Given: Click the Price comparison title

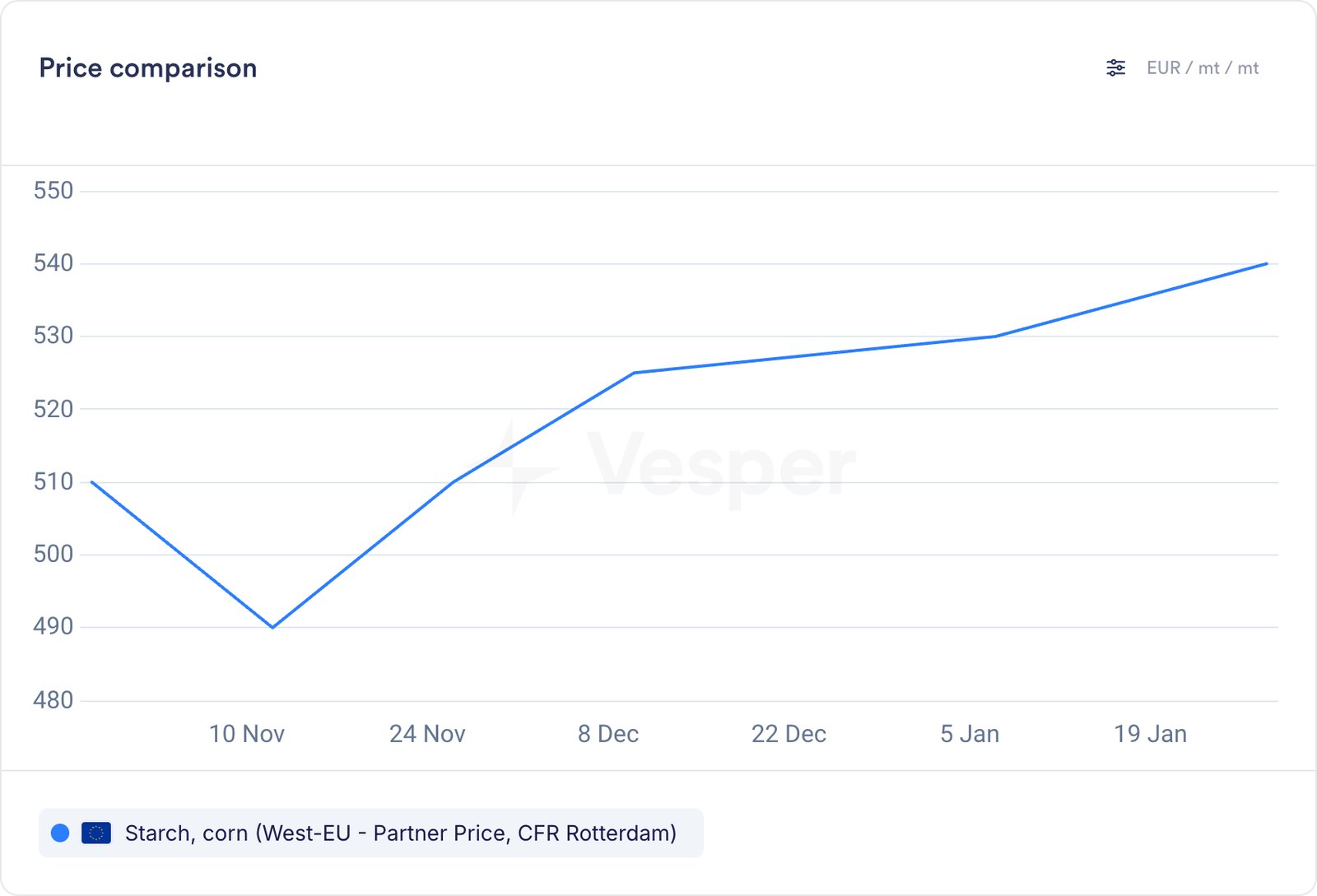Looking at the screenshot, I should coord(148,68).
